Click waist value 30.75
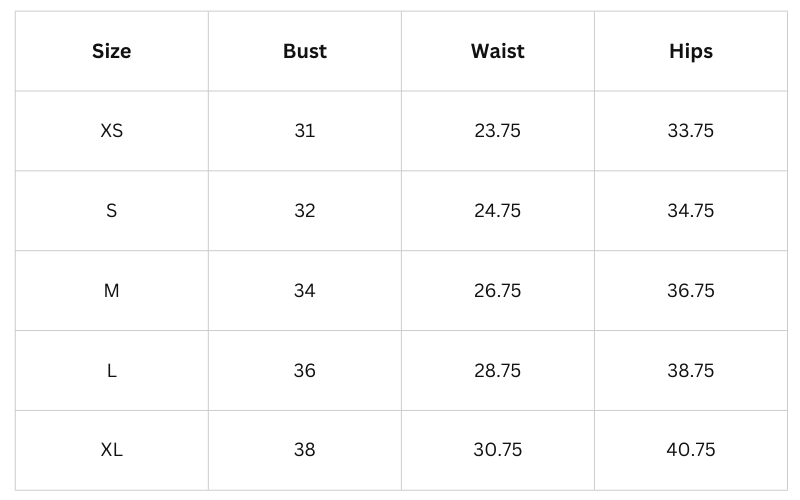Screen dimensions: 800x500 pyautogui.click(x=497, y=450)
